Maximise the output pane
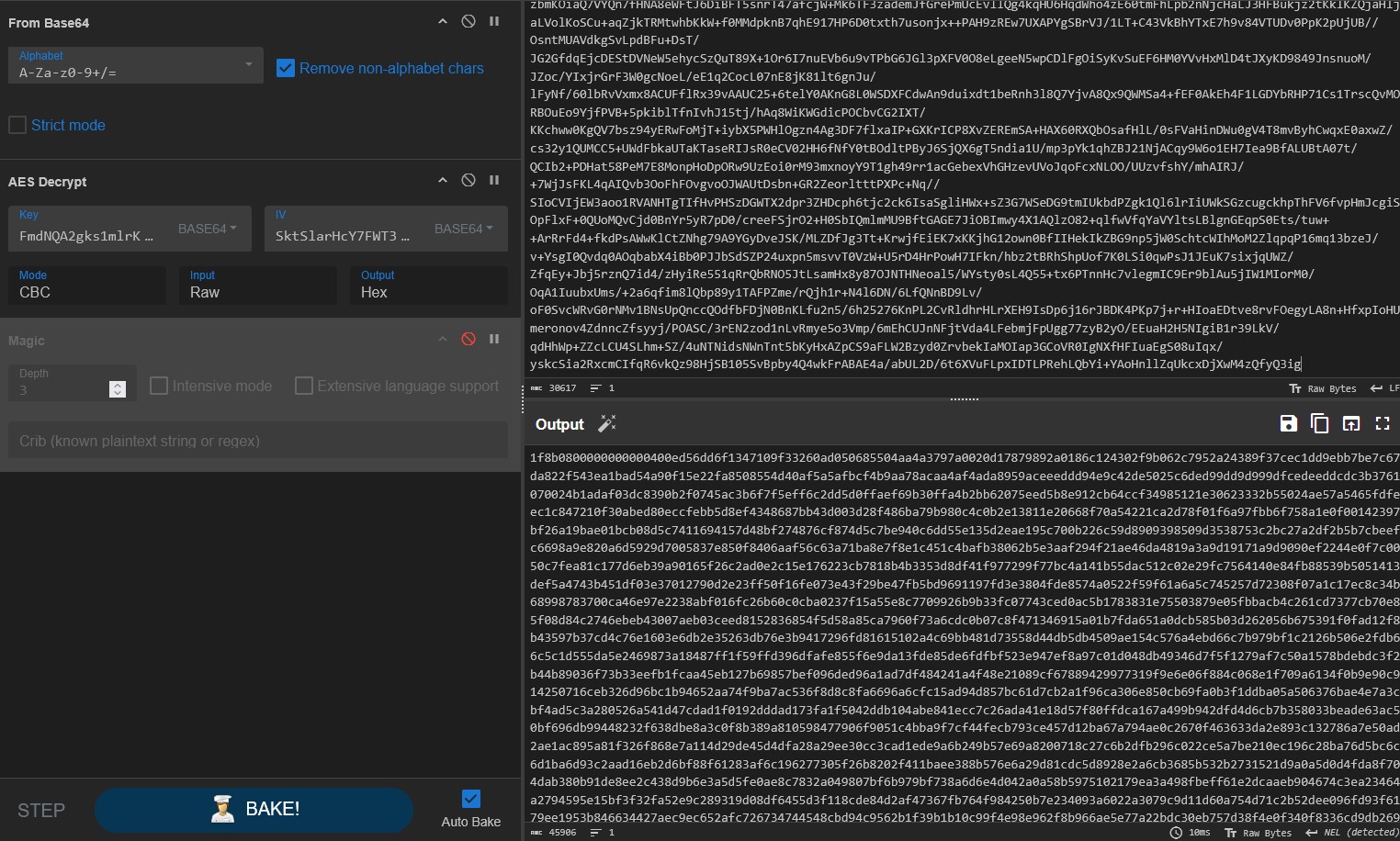This screenshot has height=841, width=1400. tap(1383, 423)
